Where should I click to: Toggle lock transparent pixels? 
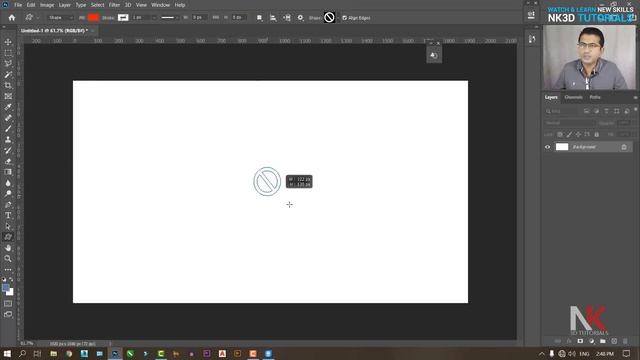pyautogui.click(x=560, y=134)
